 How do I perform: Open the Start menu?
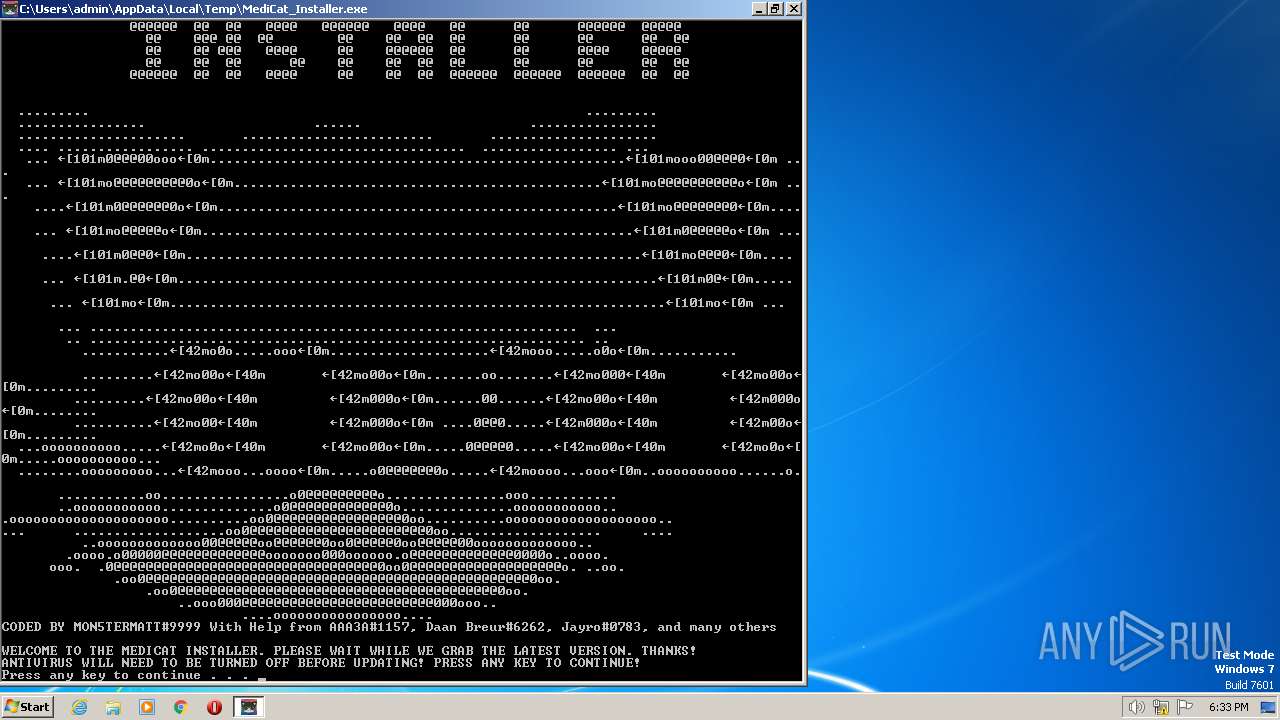[27, 707]
